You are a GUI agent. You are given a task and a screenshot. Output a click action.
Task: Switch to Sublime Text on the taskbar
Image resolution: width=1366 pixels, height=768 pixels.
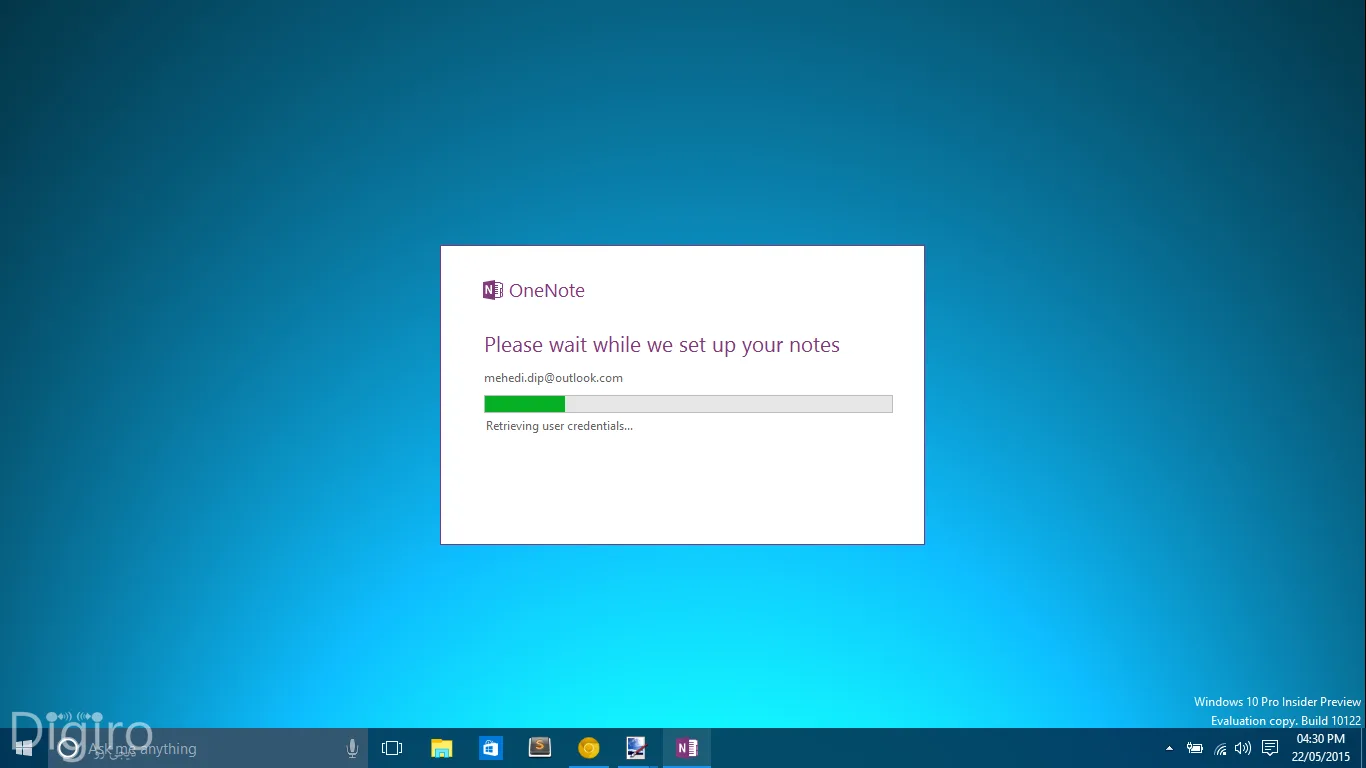[x=540, y=748]
